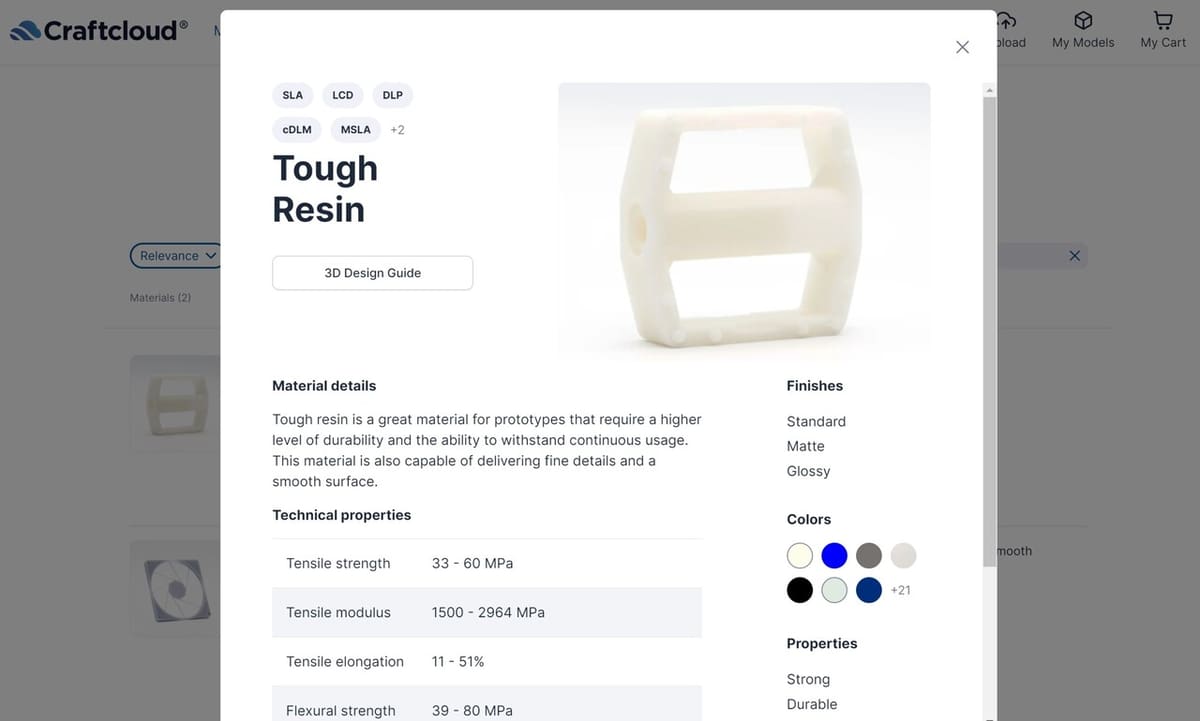Click the MSLA technology tag
The height and width of the screenshot is (721, 1200).
355,129
